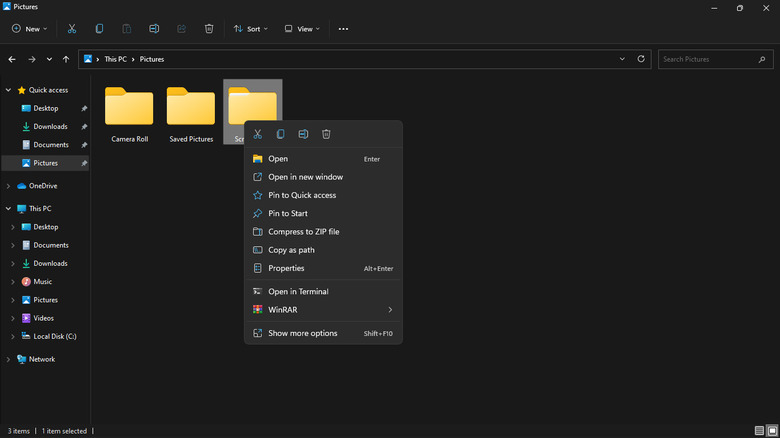Switch to large thumbnails view in status bar
The height and width of the screenshot is (438, 780).
[x=771, y=431]
